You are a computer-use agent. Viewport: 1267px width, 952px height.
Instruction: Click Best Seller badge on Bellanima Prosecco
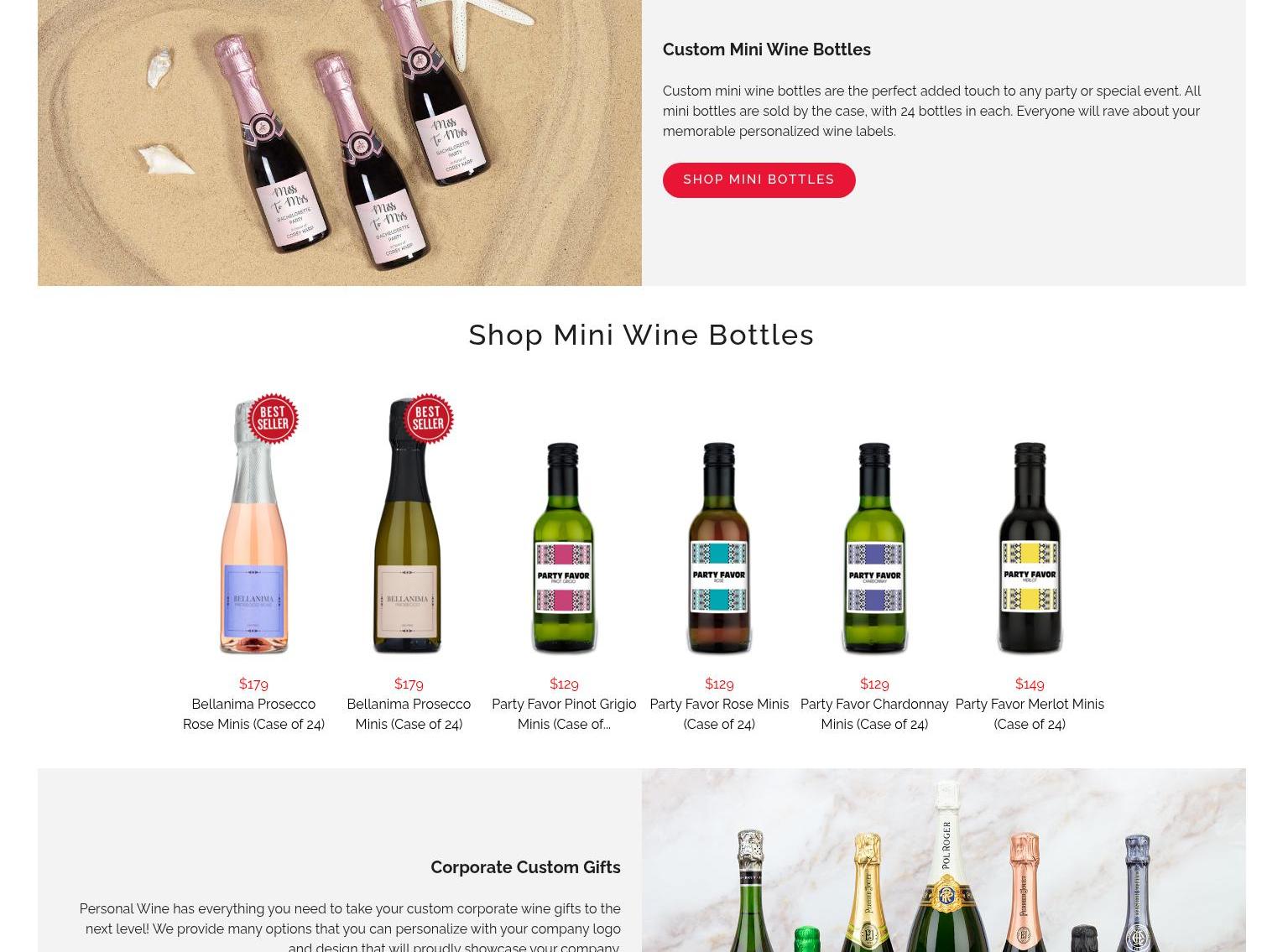tap(428, 419)
